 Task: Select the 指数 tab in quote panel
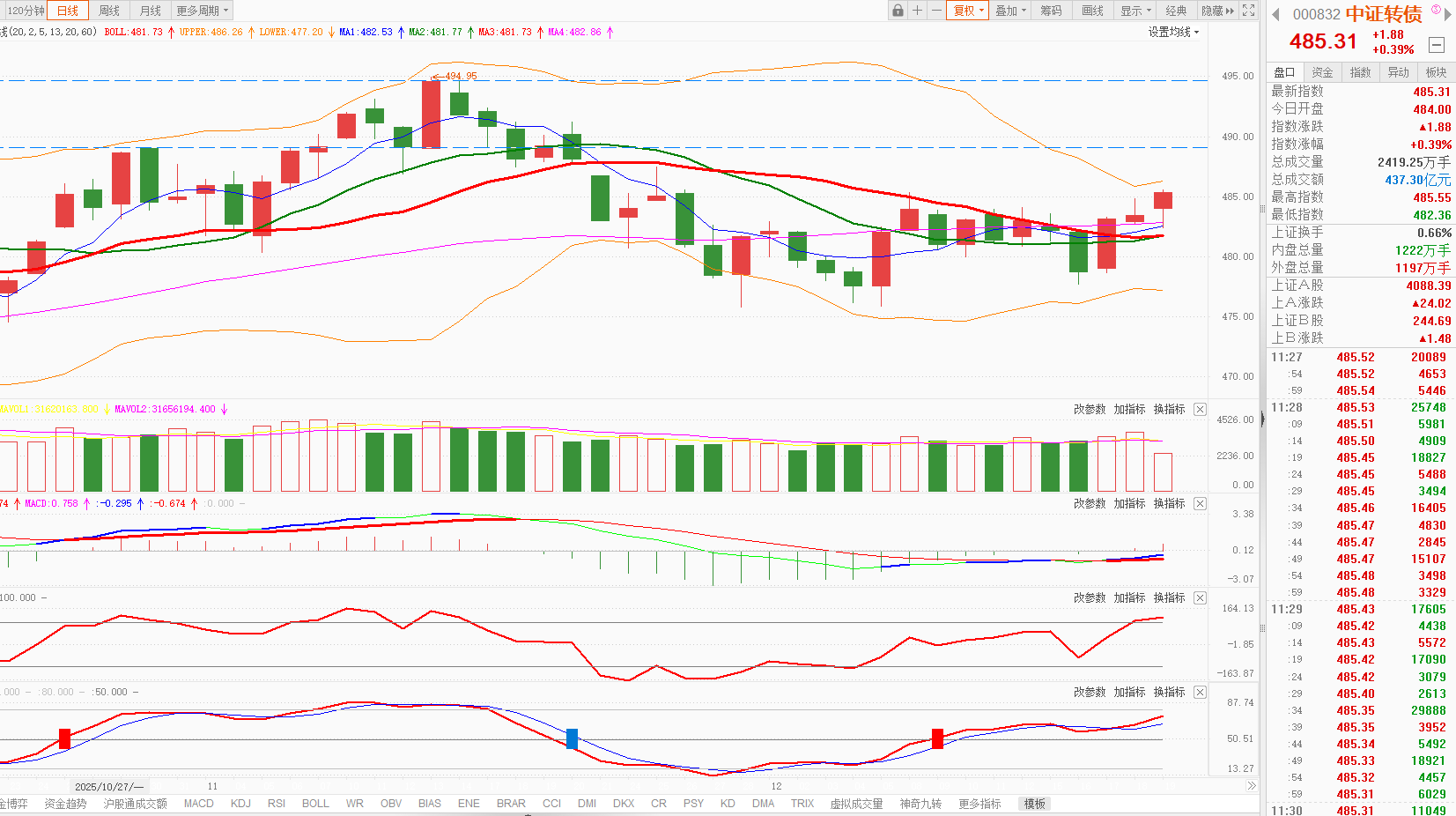[x=1360, y=72]
